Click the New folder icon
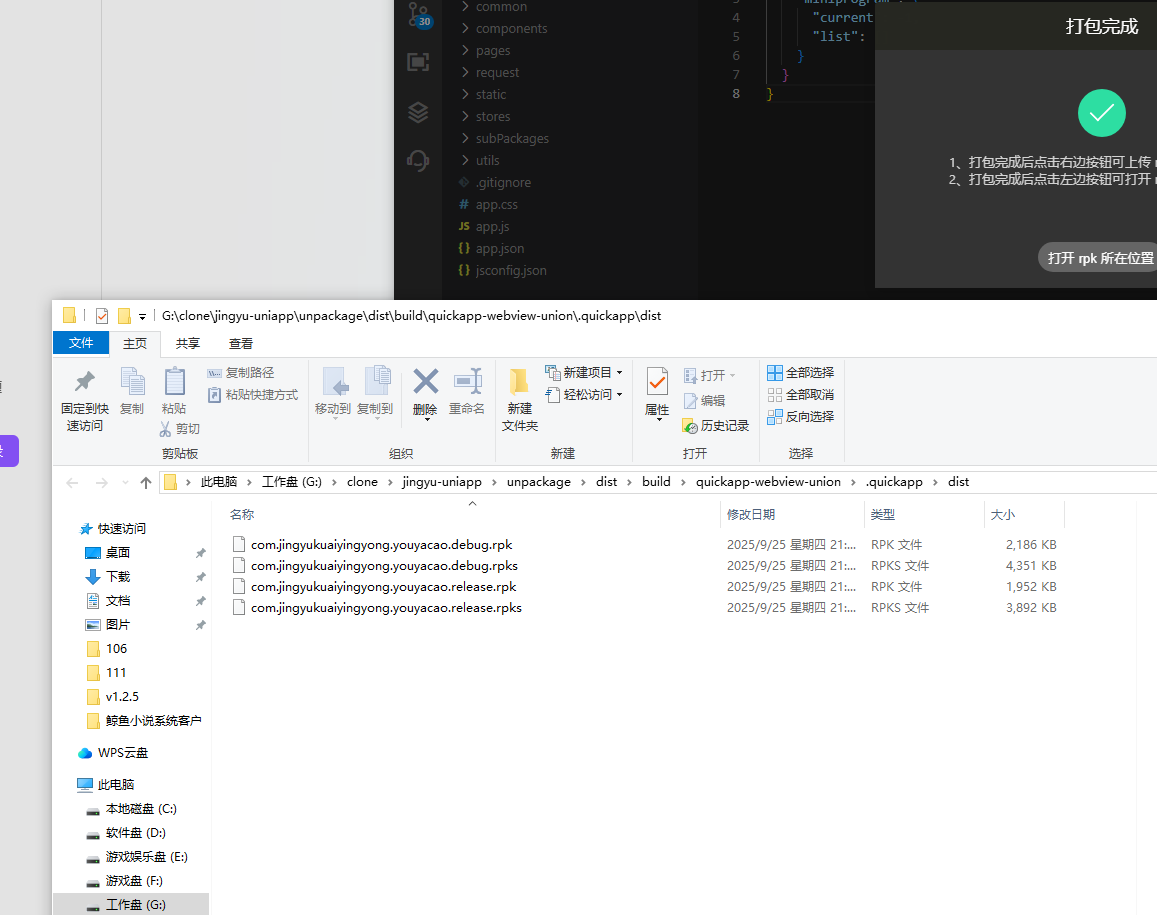Viewport: 1157px width, 915px height. pyautogui.click(x=519, y=381)
